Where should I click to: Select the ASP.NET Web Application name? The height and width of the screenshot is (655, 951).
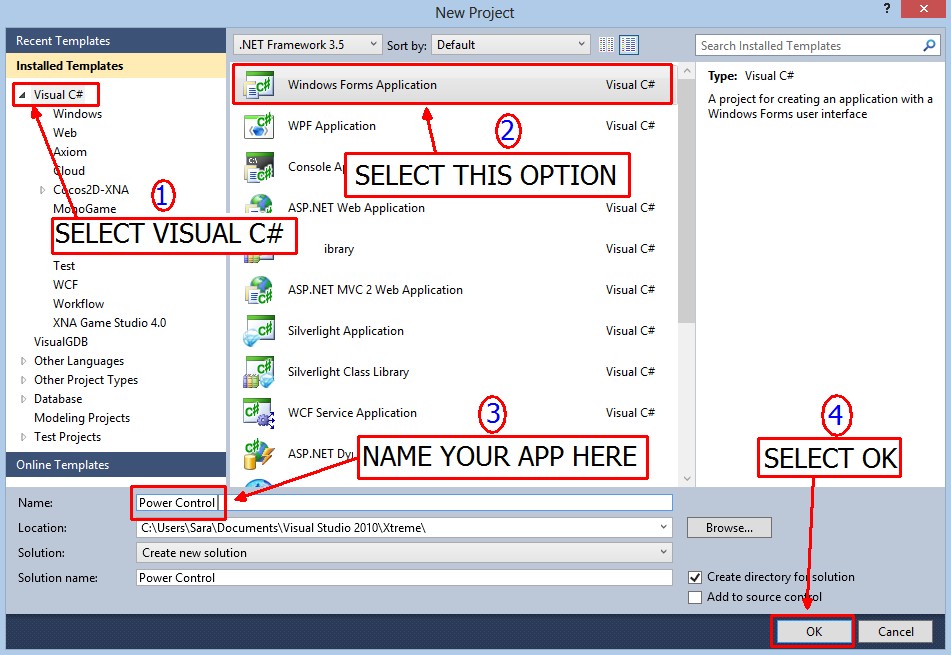point(356,208)
